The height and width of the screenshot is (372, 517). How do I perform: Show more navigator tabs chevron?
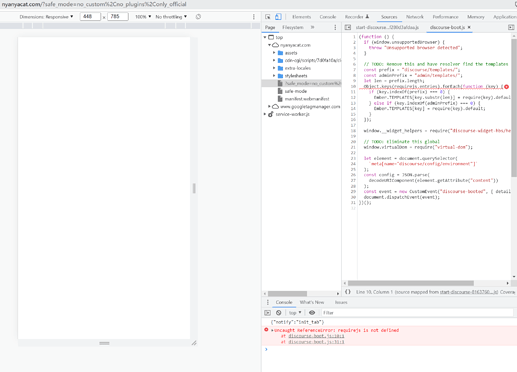coord(312,27)
